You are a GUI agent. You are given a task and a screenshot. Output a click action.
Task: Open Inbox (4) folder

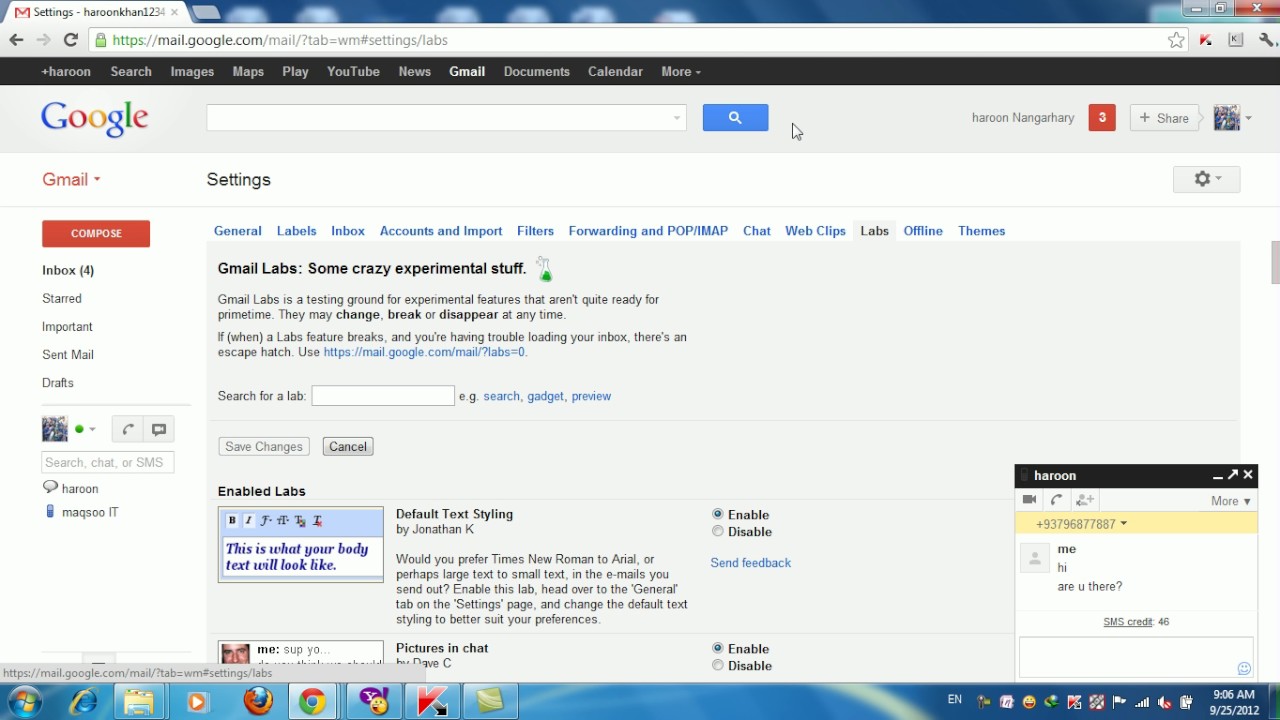68,271
